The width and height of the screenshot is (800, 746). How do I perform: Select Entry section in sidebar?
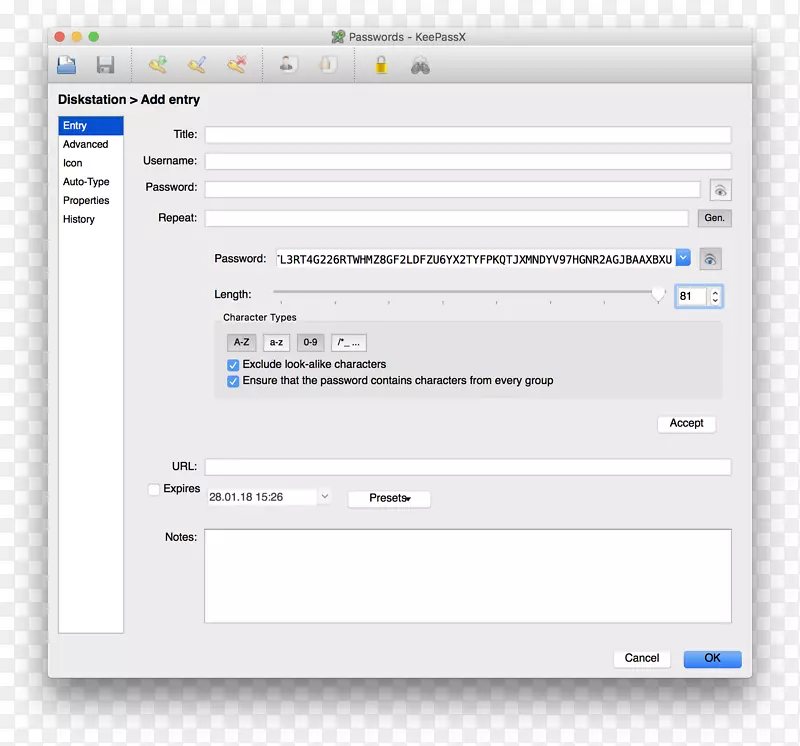91,126
